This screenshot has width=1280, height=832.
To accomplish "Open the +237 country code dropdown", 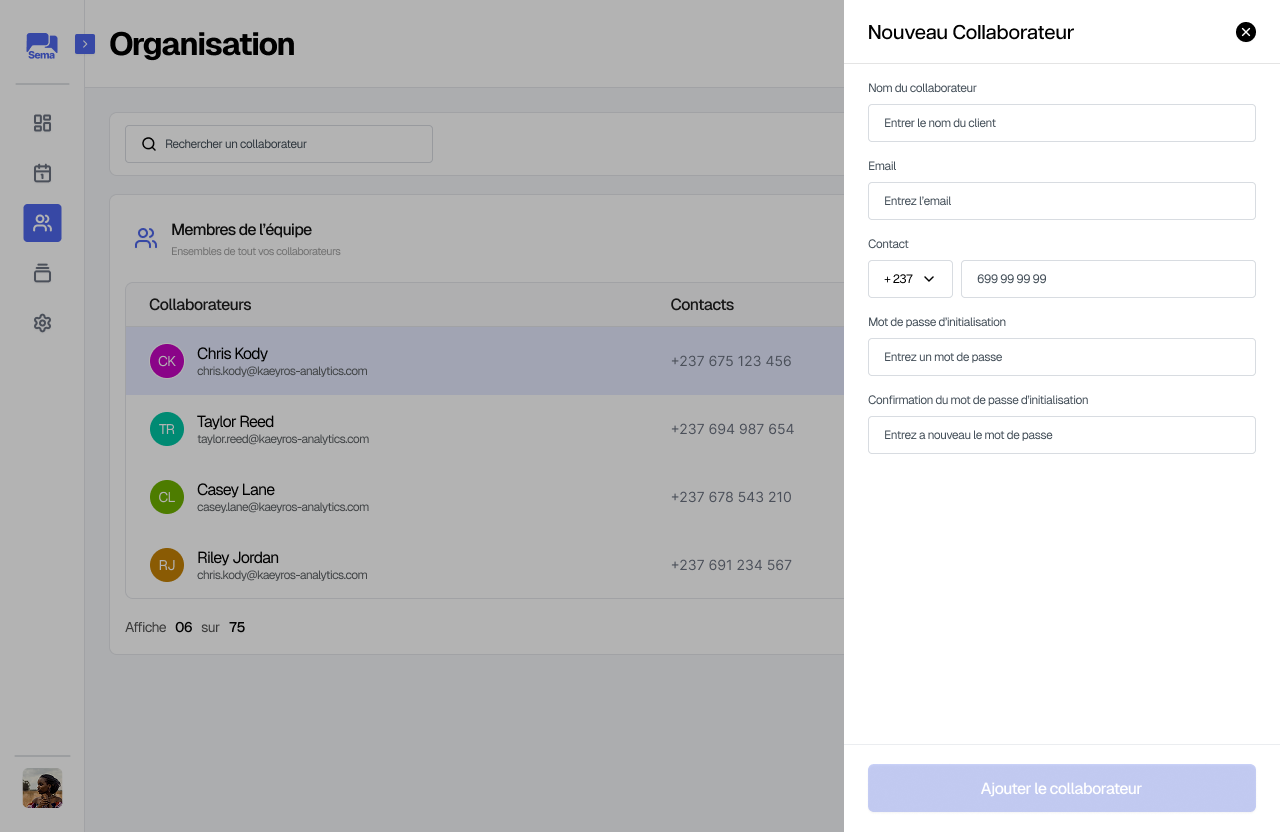I will pyautogui.click(x=910, y=279).
